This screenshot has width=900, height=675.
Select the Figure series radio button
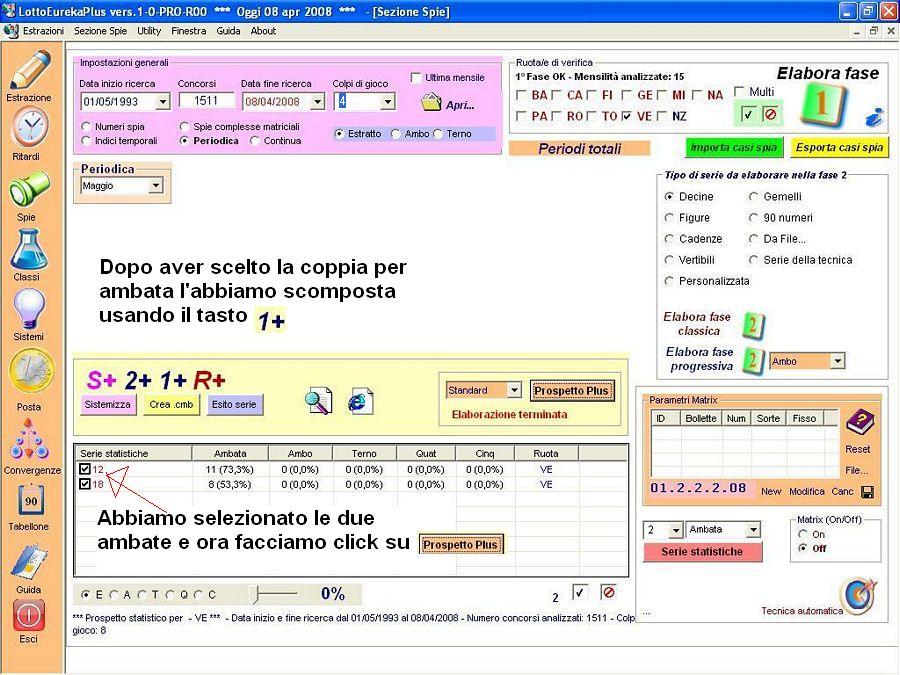[x=669, y=218]
